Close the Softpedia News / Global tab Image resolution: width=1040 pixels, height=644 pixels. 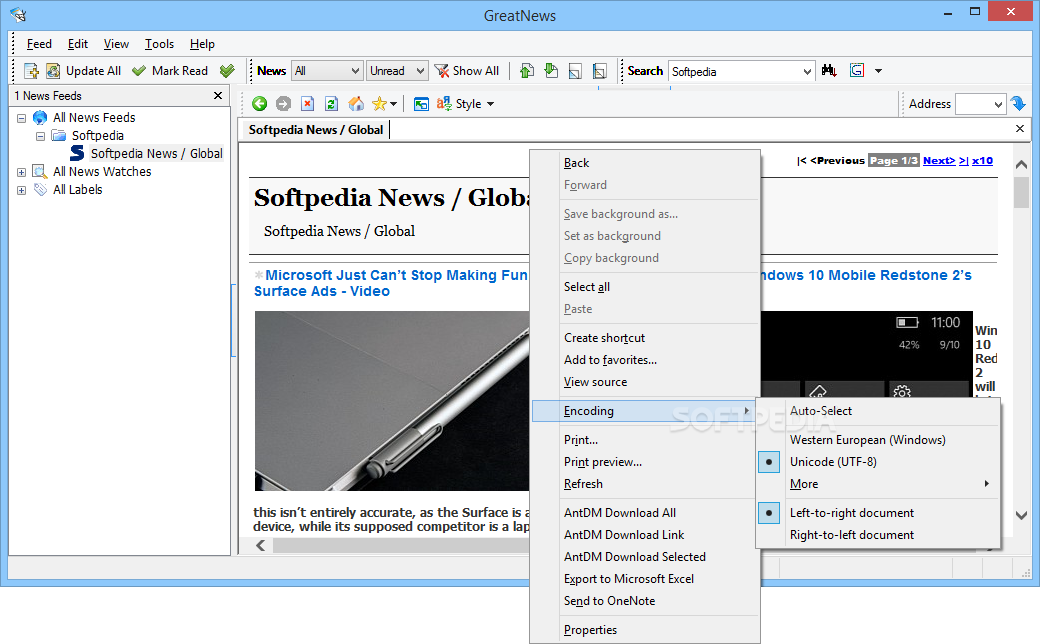click(x=1020, y=129)
